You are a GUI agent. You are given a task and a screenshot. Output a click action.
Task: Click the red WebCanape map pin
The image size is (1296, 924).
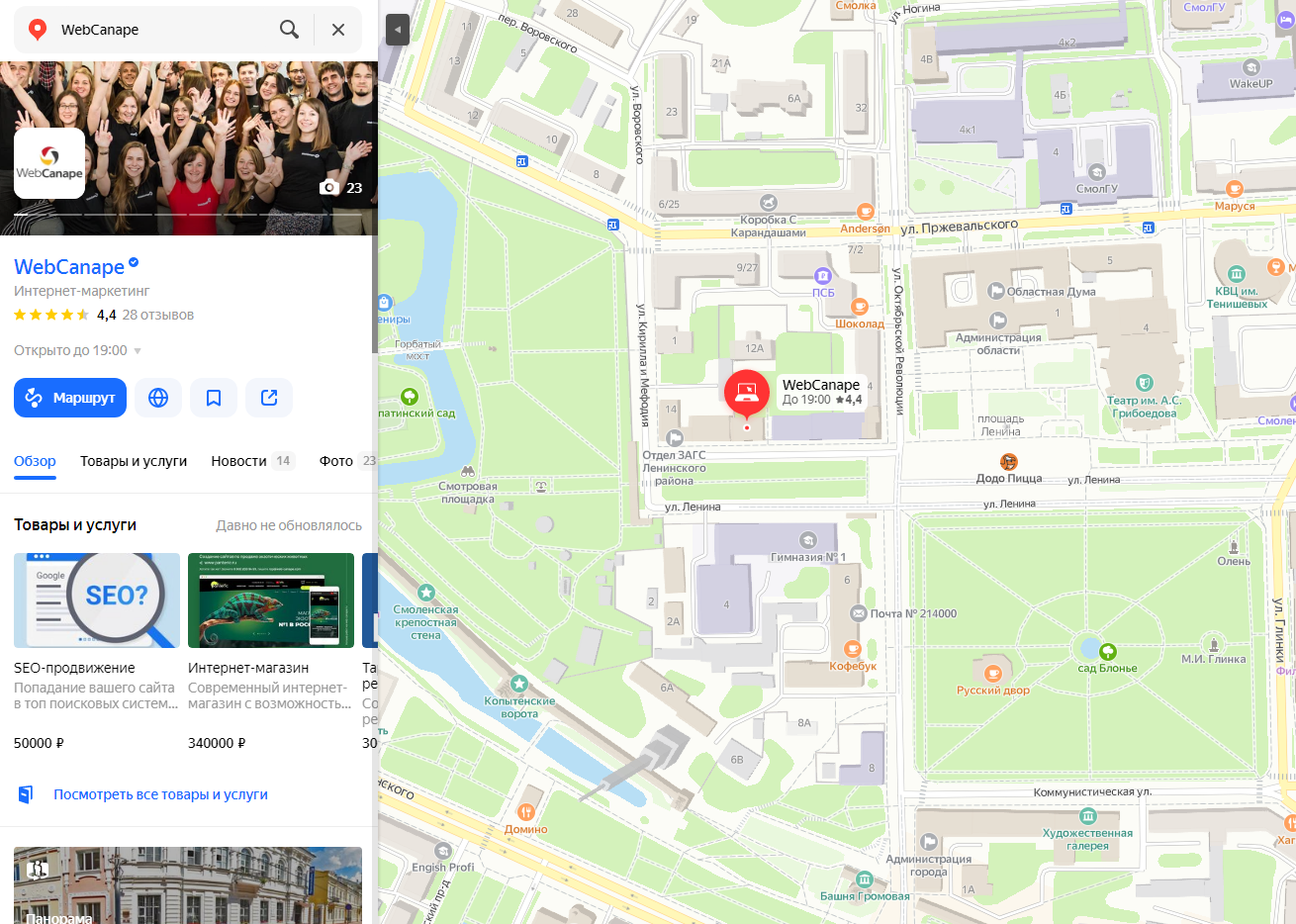747,393
